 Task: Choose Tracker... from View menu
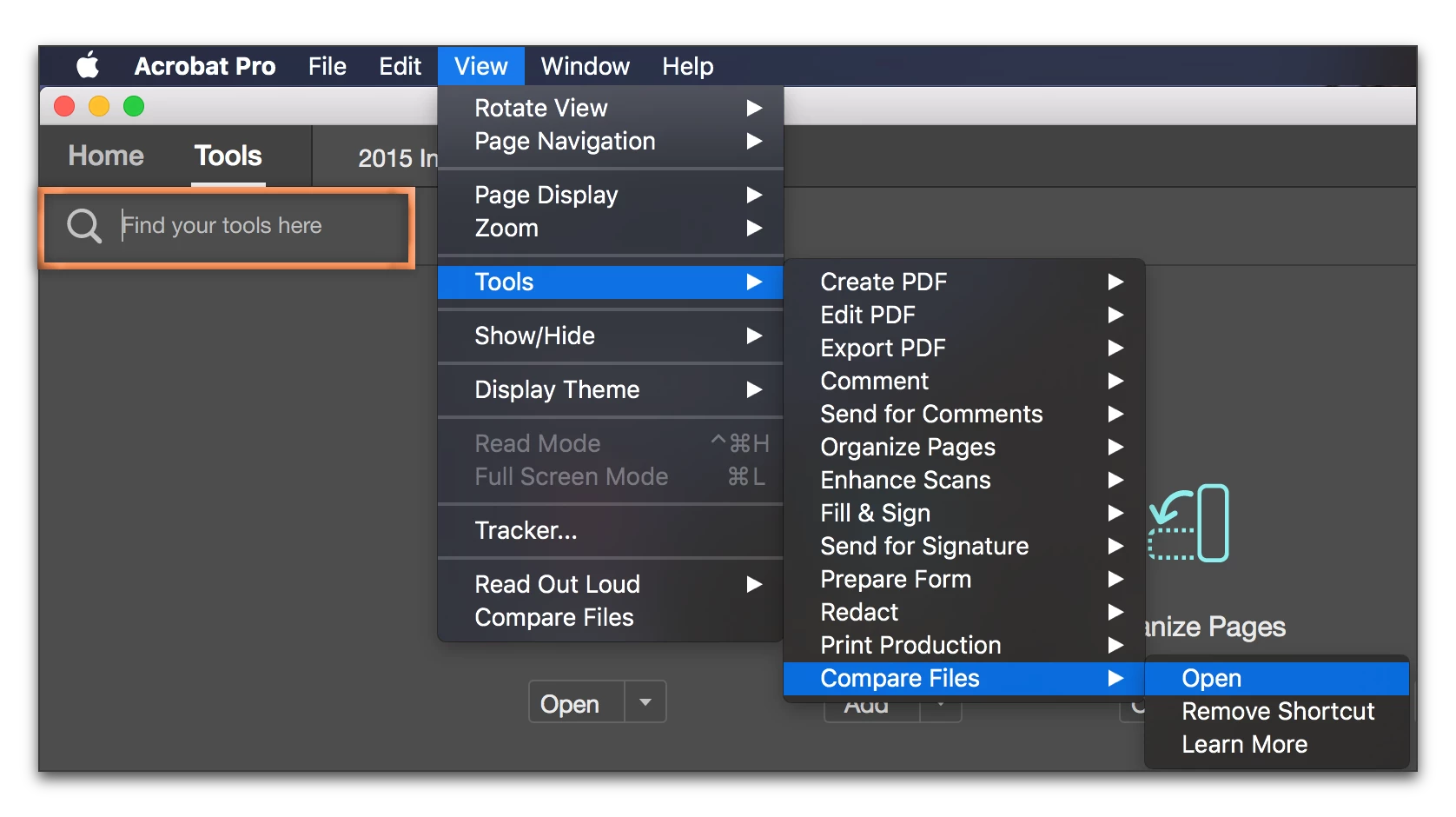click(x=611, y=530)
